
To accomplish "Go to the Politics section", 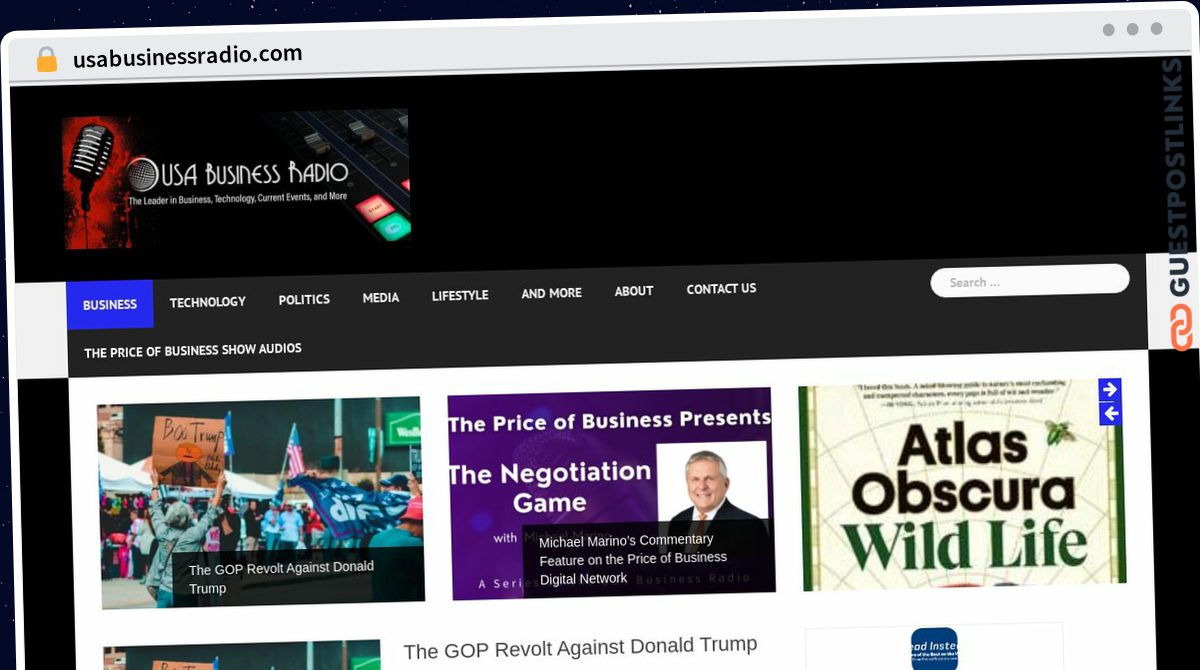I will point(304,299).
